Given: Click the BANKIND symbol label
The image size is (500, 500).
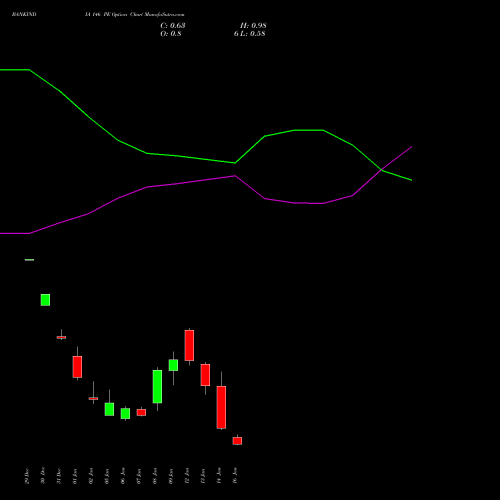Looking at the screenshot, I should tap(24, 14).
